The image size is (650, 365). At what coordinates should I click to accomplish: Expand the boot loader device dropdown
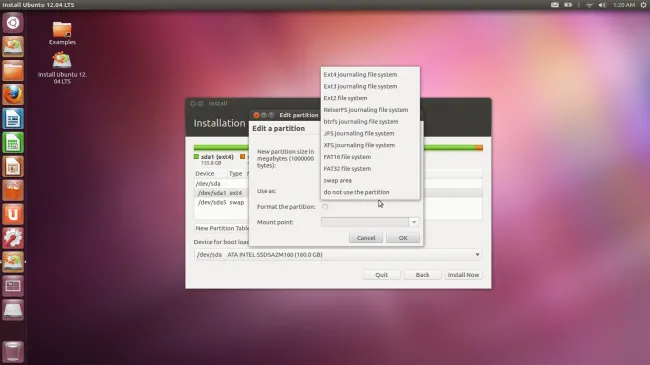[x=477, y=255]
